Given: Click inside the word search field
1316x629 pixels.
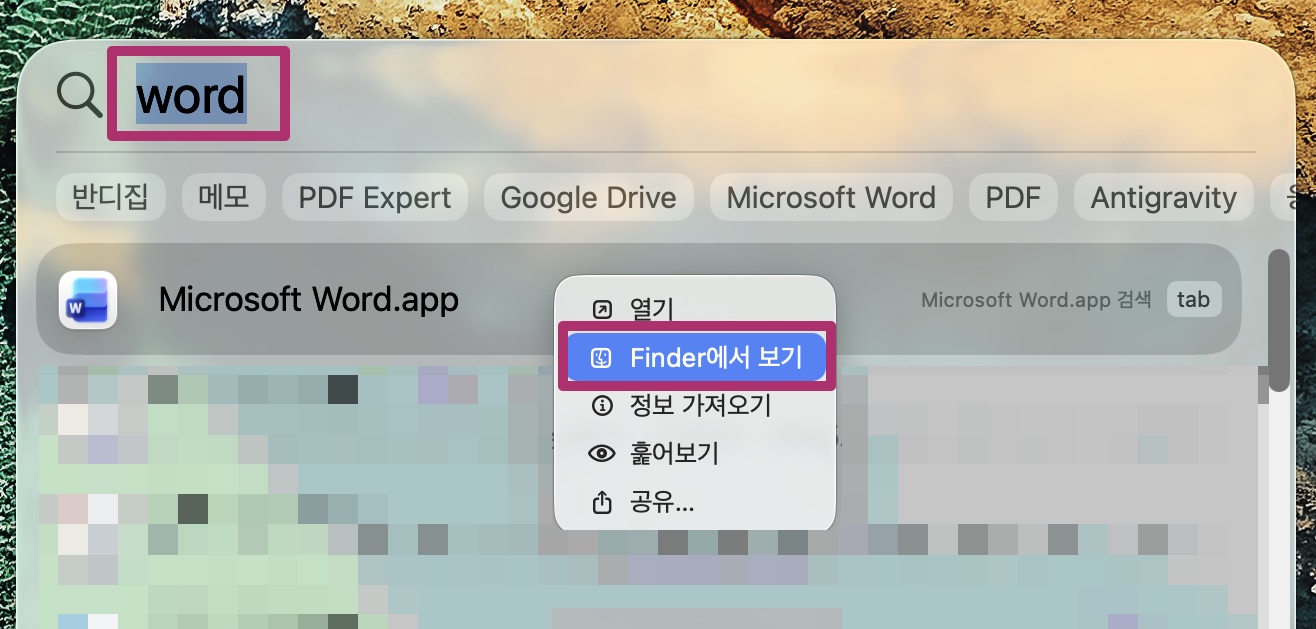Looking at the screenshot, I should click(190, 93).
